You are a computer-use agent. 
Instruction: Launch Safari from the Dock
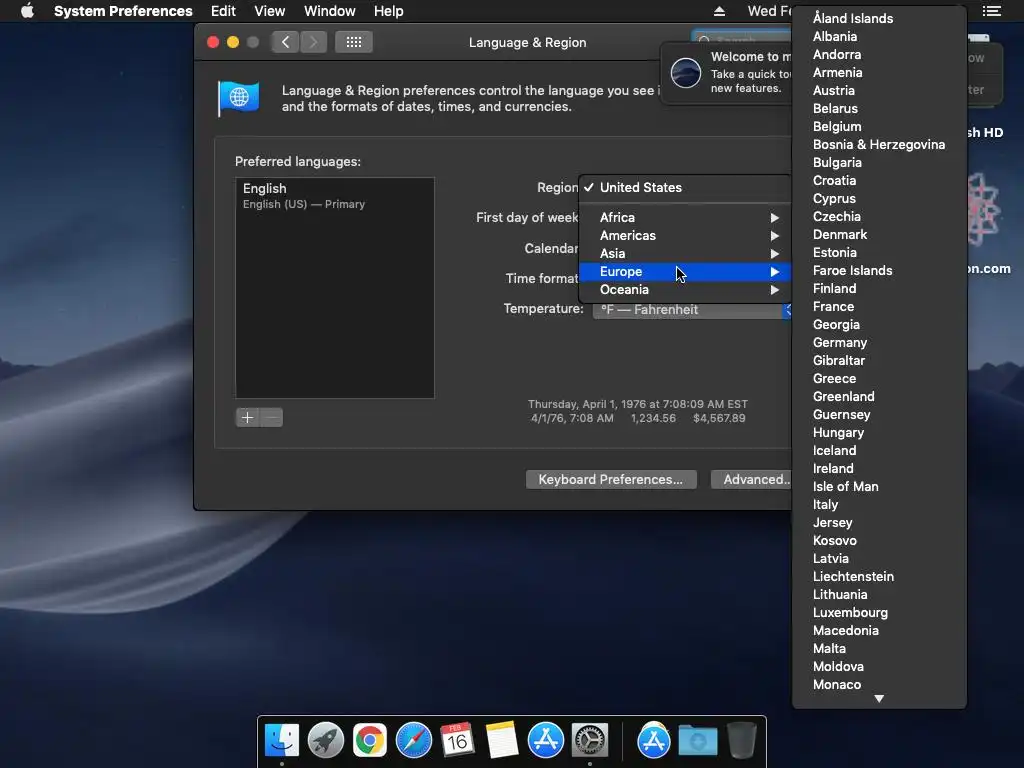(x=413, y=740)
